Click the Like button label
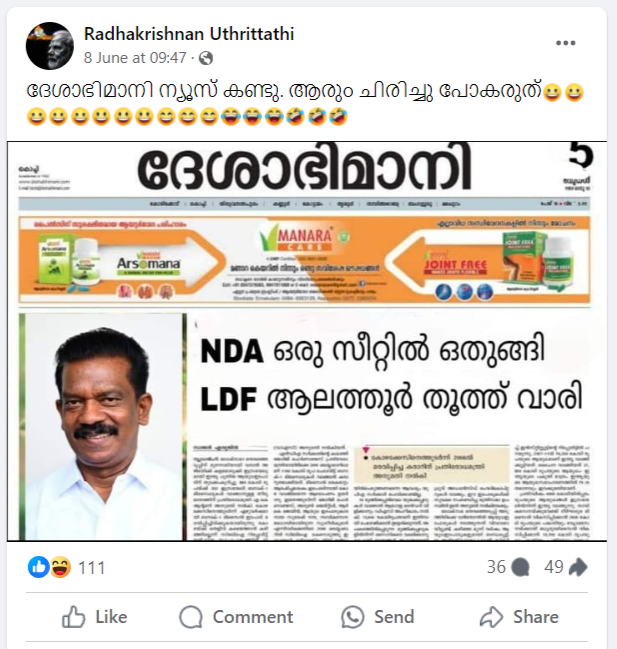 (111, 617)
